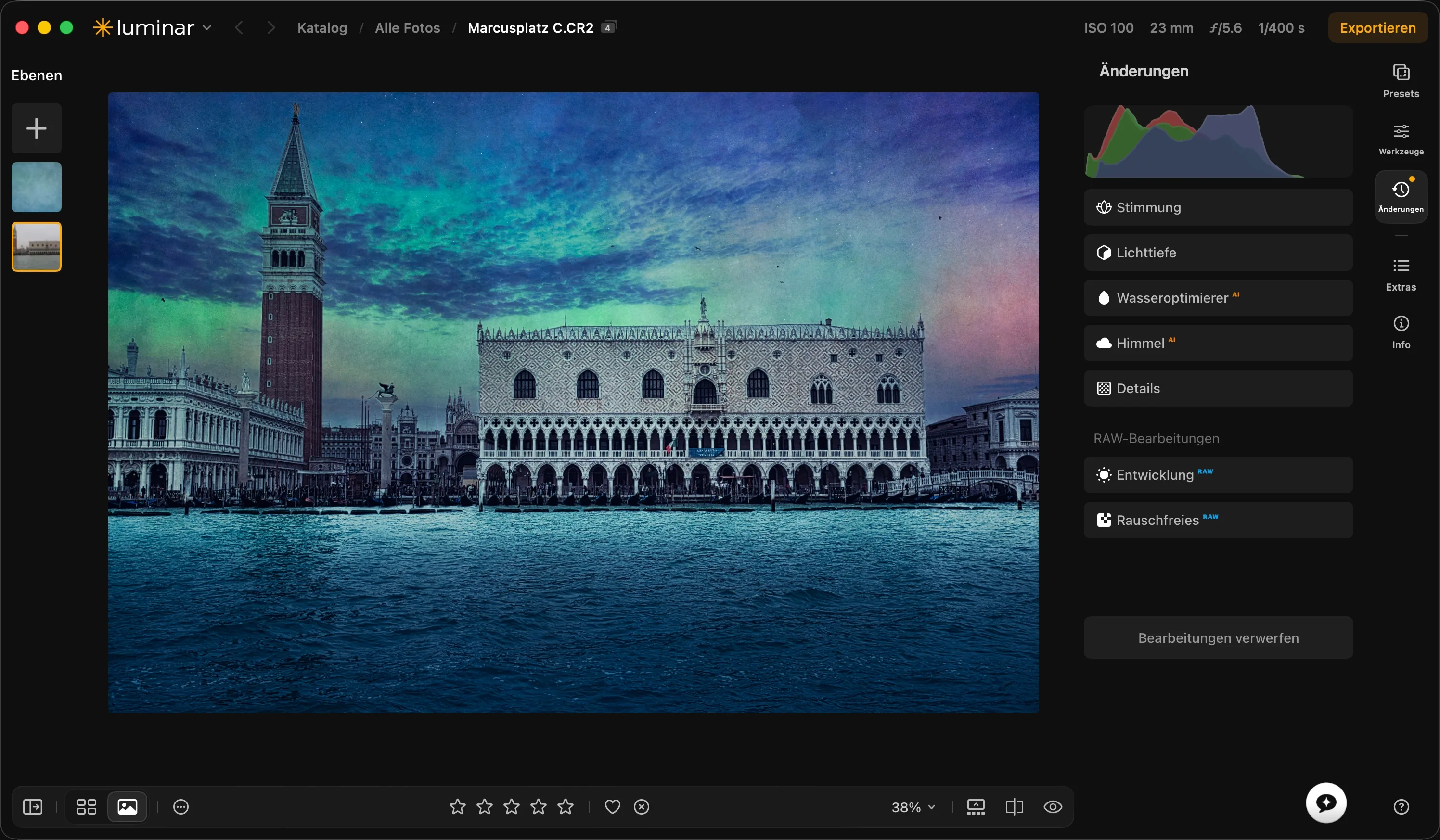Add a new layer with plus button

37,128
